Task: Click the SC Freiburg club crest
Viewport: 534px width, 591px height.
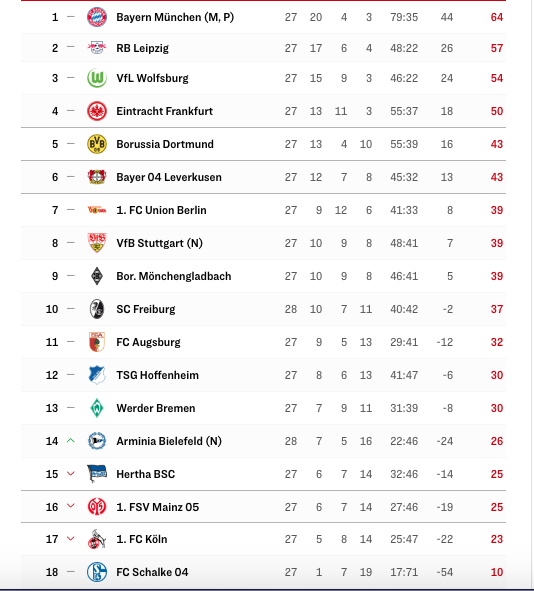Action: tap(97, 309)
